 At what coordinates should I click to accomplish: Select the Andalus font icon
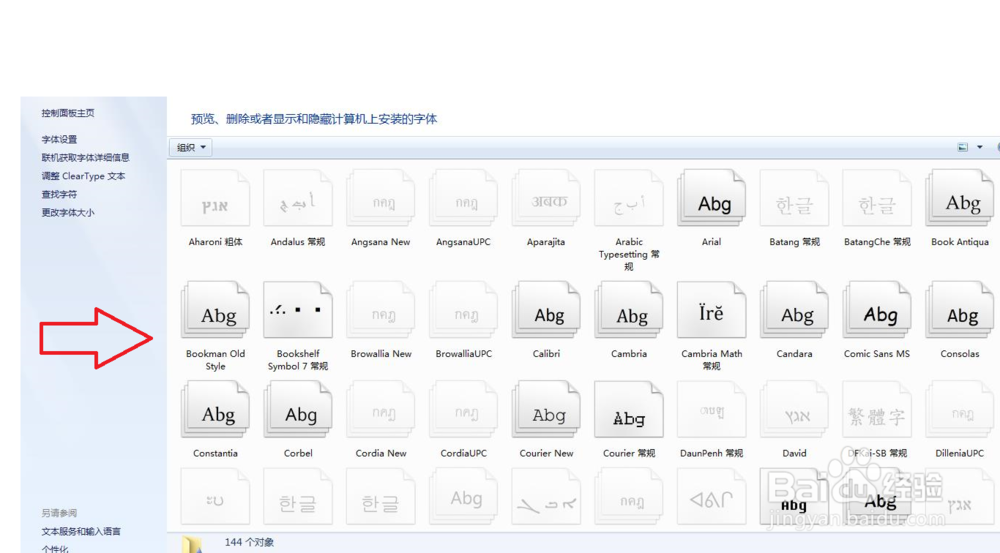[x=298, y=198]
